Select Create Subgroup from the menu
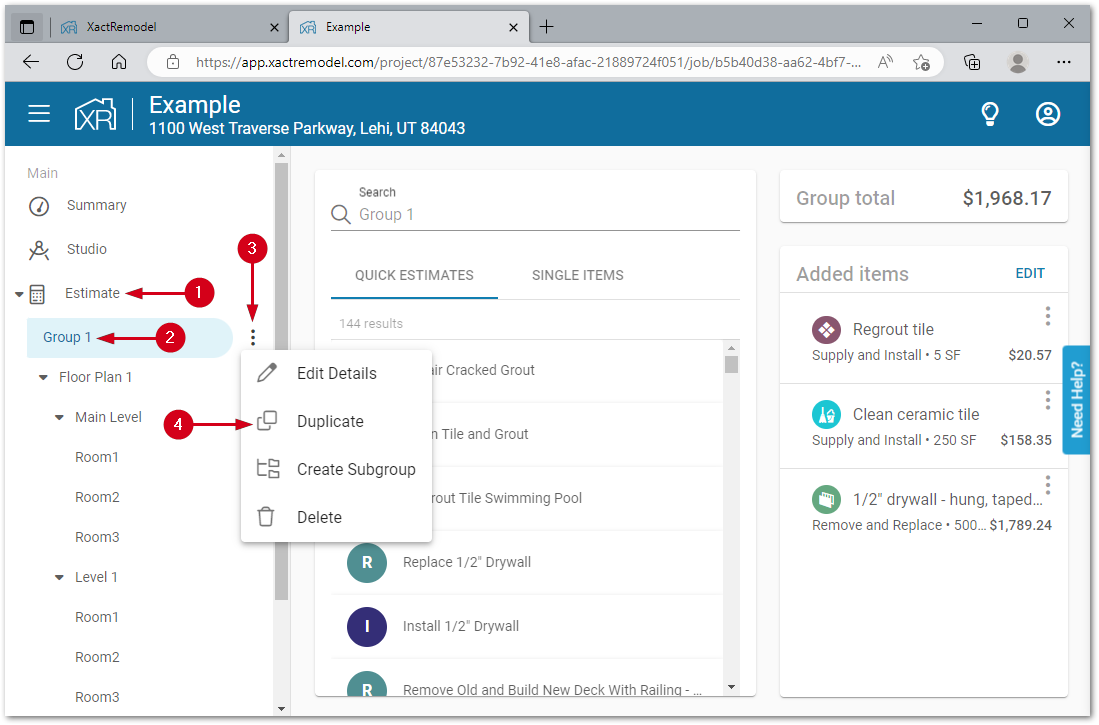The width and height of the screenshot is (1099, 725). click(355, 470)
